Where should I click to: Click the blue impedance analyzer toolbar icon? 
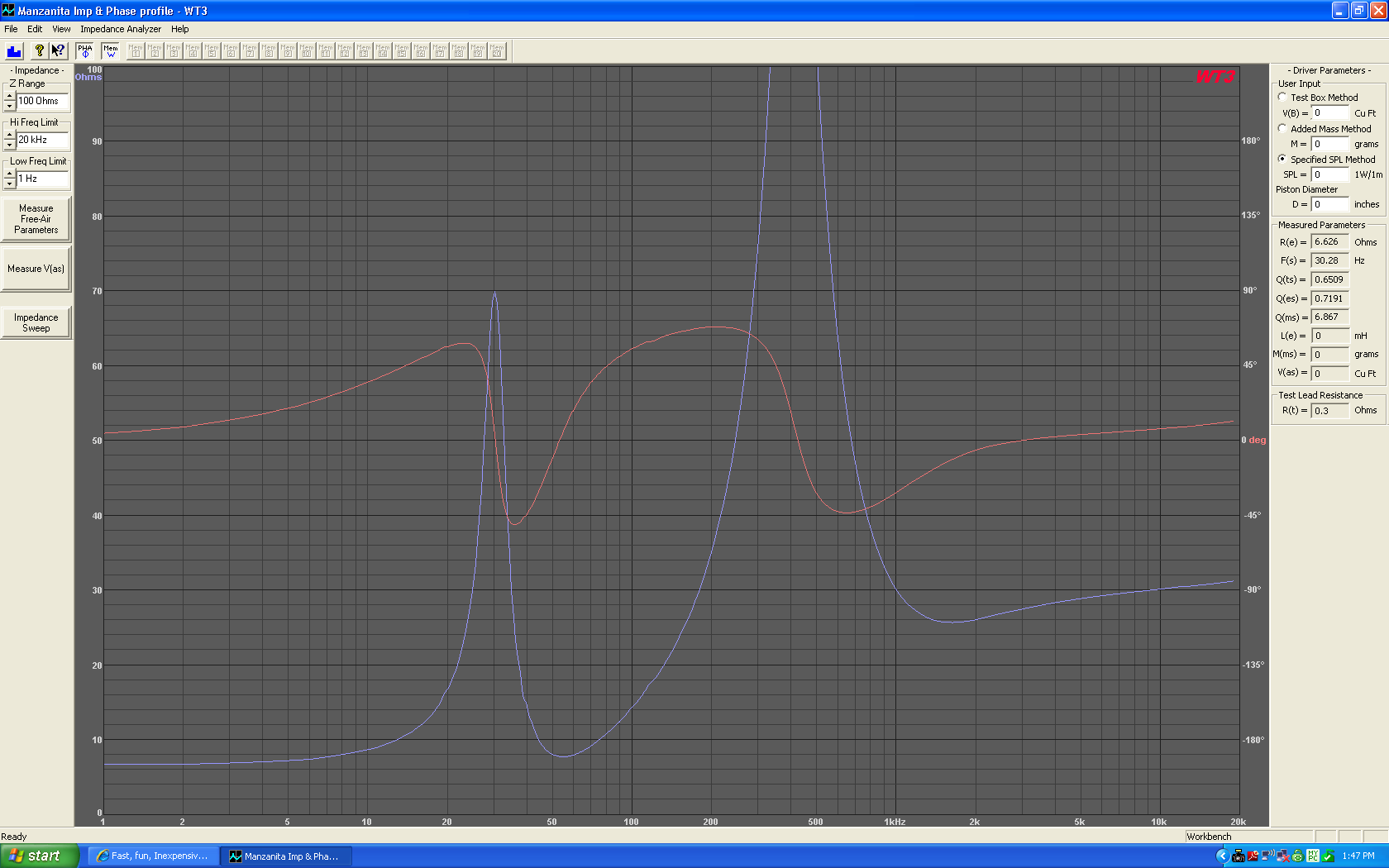pos(14,51)
